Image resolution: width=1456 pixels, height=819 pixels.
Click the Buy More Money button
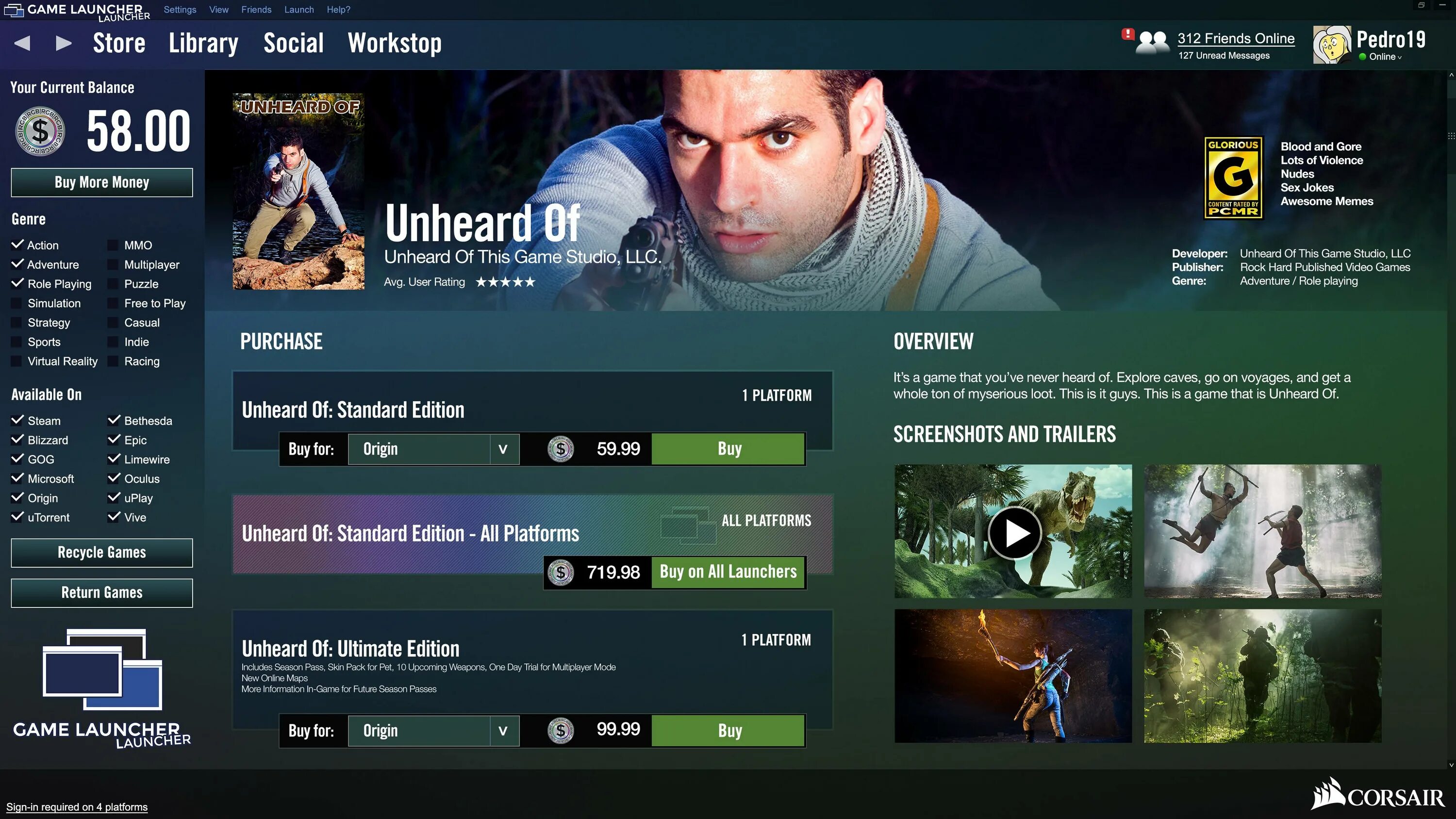(101, 182)
